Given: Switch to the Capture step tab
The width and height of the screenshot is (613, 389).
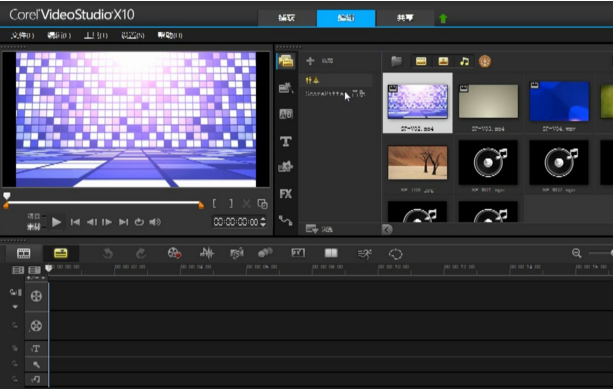Looking at the screenshot, I should click(287, 18).
